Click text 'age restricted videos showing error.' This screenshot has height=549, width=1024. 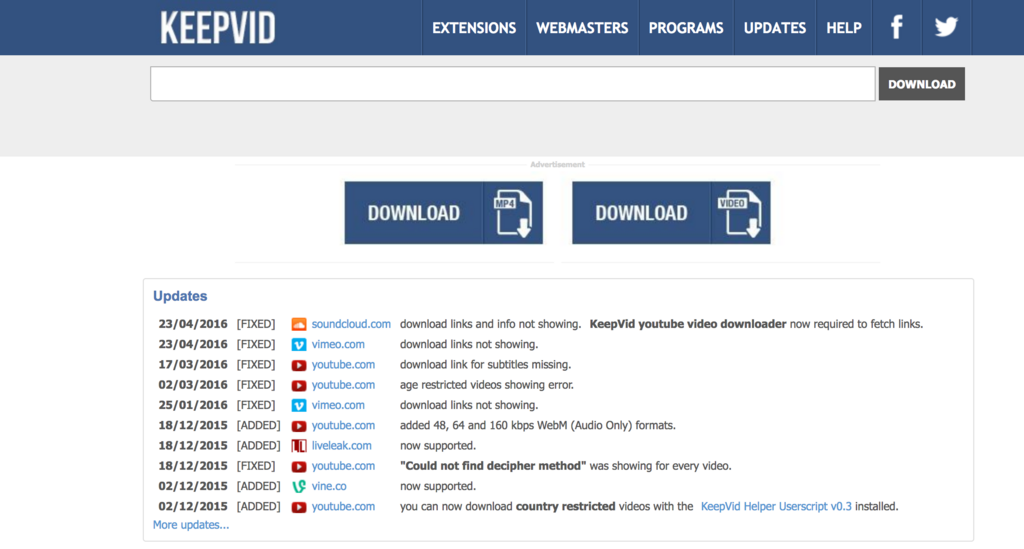pyautogui.click(x=487, y=384)
